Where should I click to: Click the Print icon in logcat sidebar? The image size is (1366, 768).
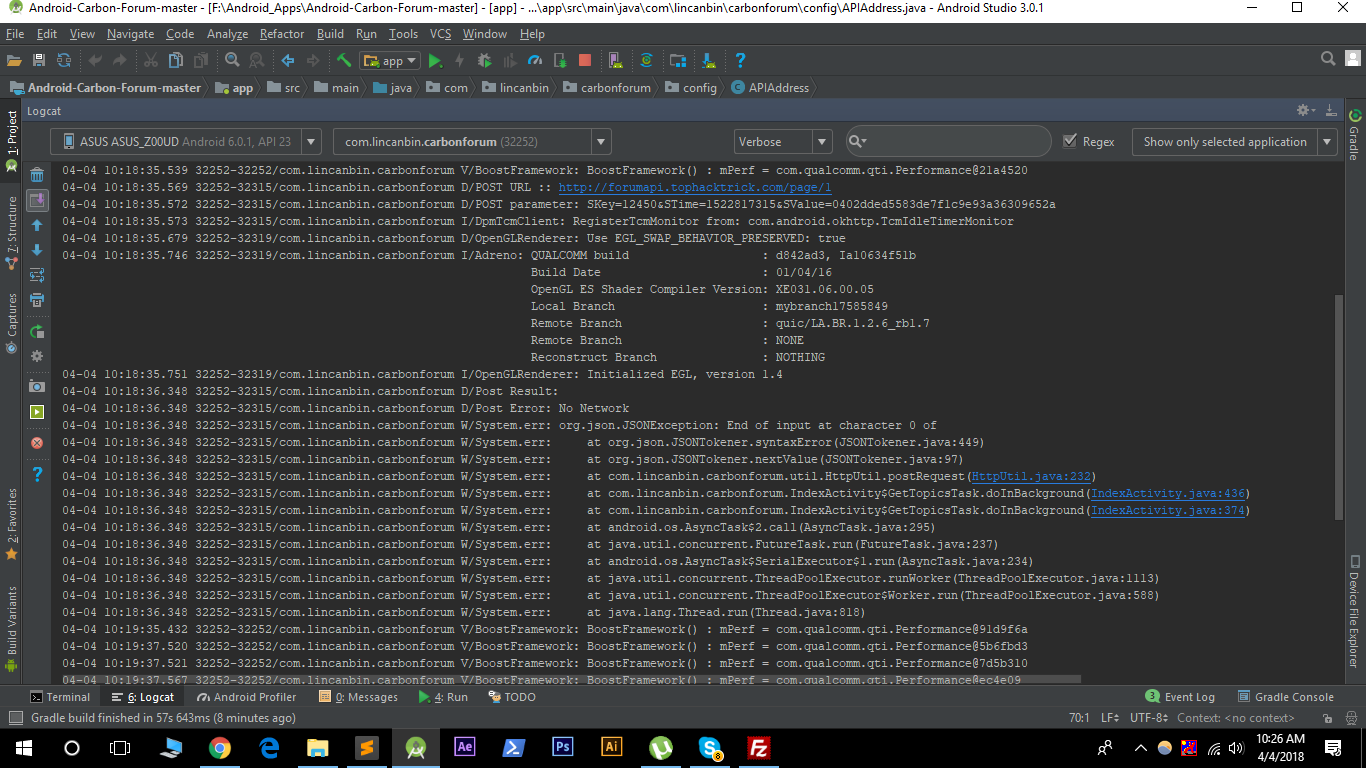pos(37,300)
